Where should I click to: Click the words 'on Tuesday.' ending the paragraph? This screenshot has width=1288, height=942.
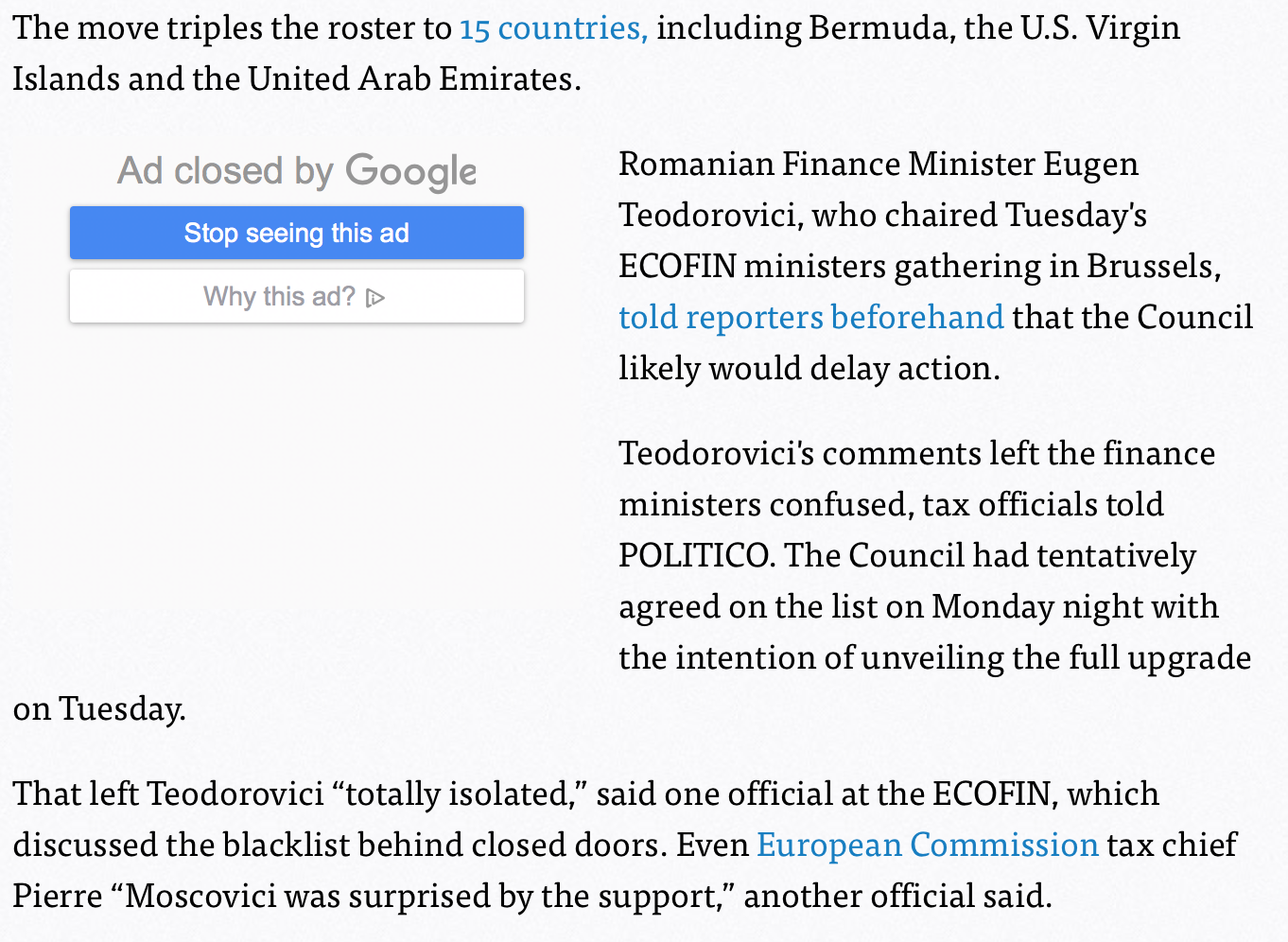[99, 708]
